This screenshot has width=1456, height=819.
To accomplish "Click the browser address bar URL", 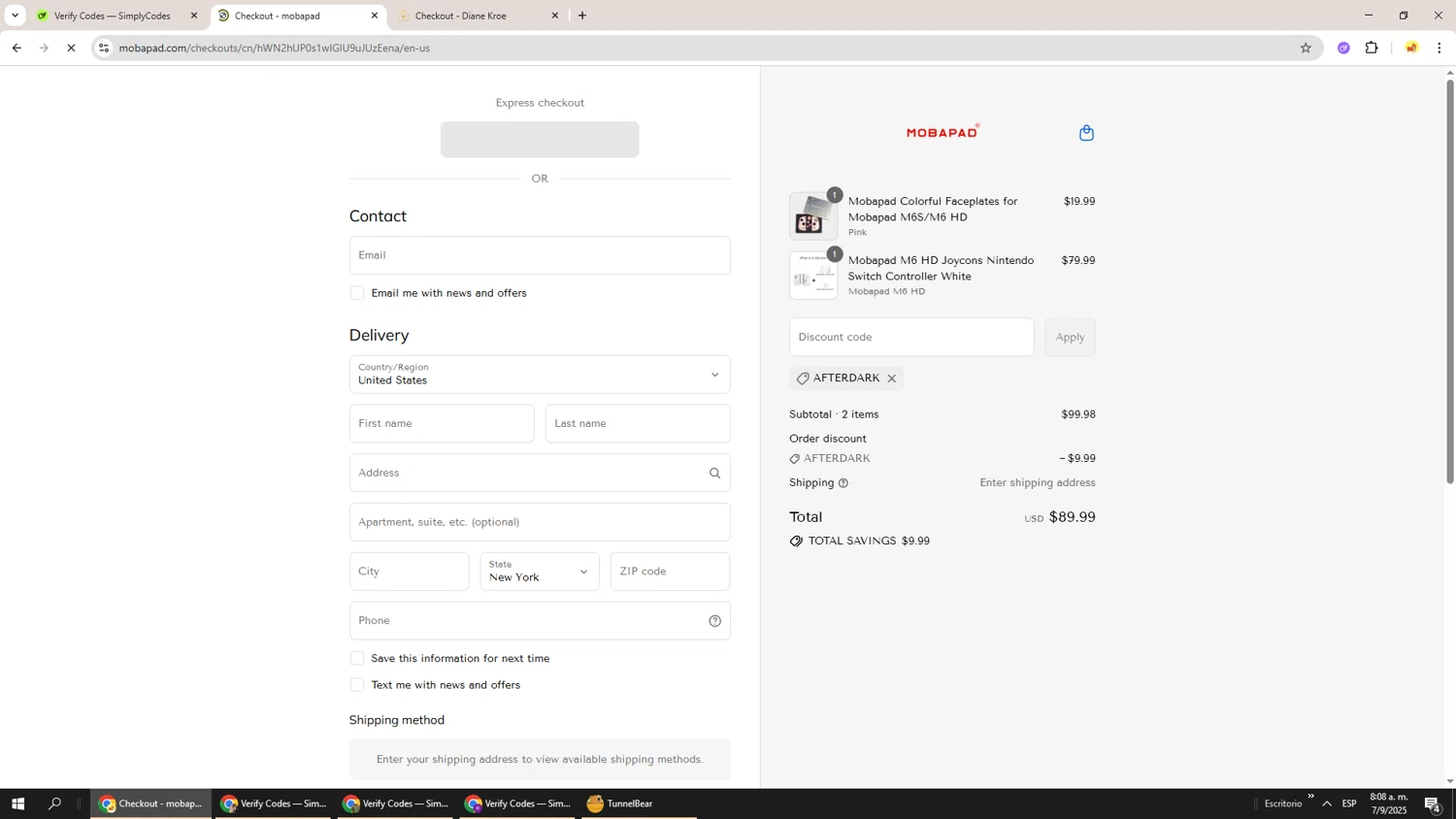I will (275, 48).
